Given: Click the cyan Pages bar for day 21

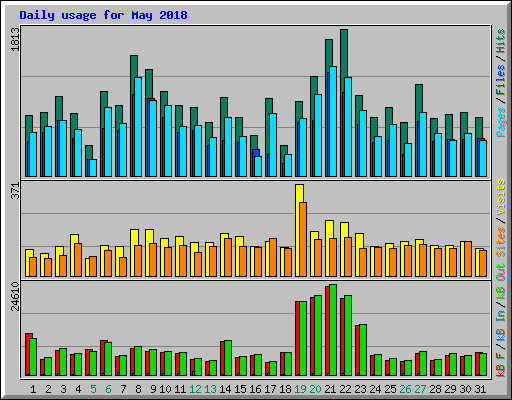Looking at the screenshot, I should pos(333,121).
